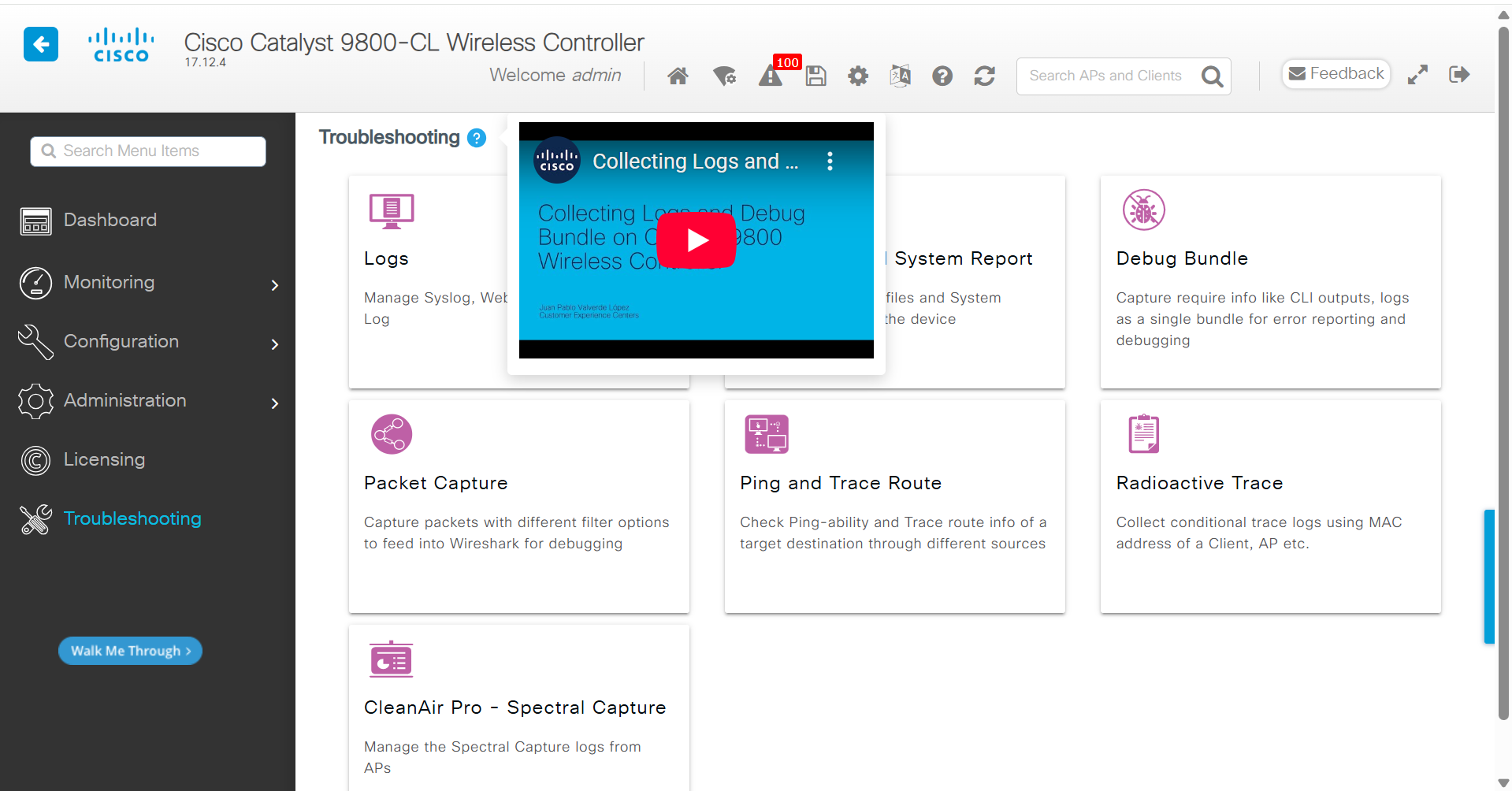Click Troubleshooting tools icon in sidebar
This screenshot has height=791, width=1512.
(35, 519)
